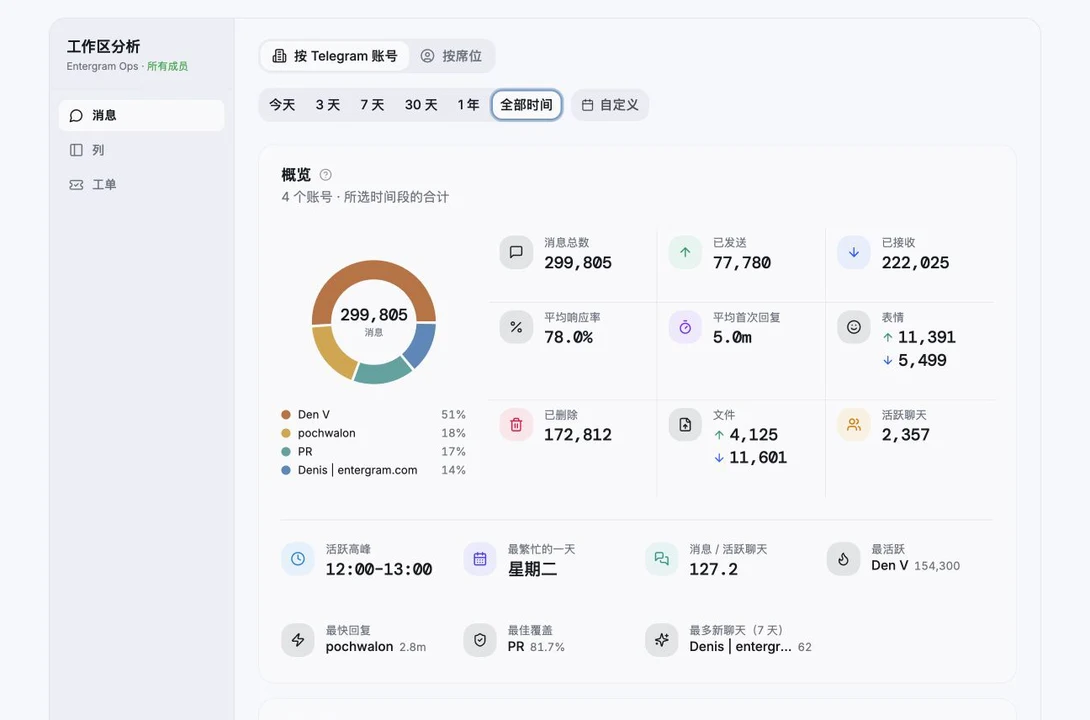Click the trash icon for 已删除
Viewport: 1090px width, 720px height.
coord(516,425)
